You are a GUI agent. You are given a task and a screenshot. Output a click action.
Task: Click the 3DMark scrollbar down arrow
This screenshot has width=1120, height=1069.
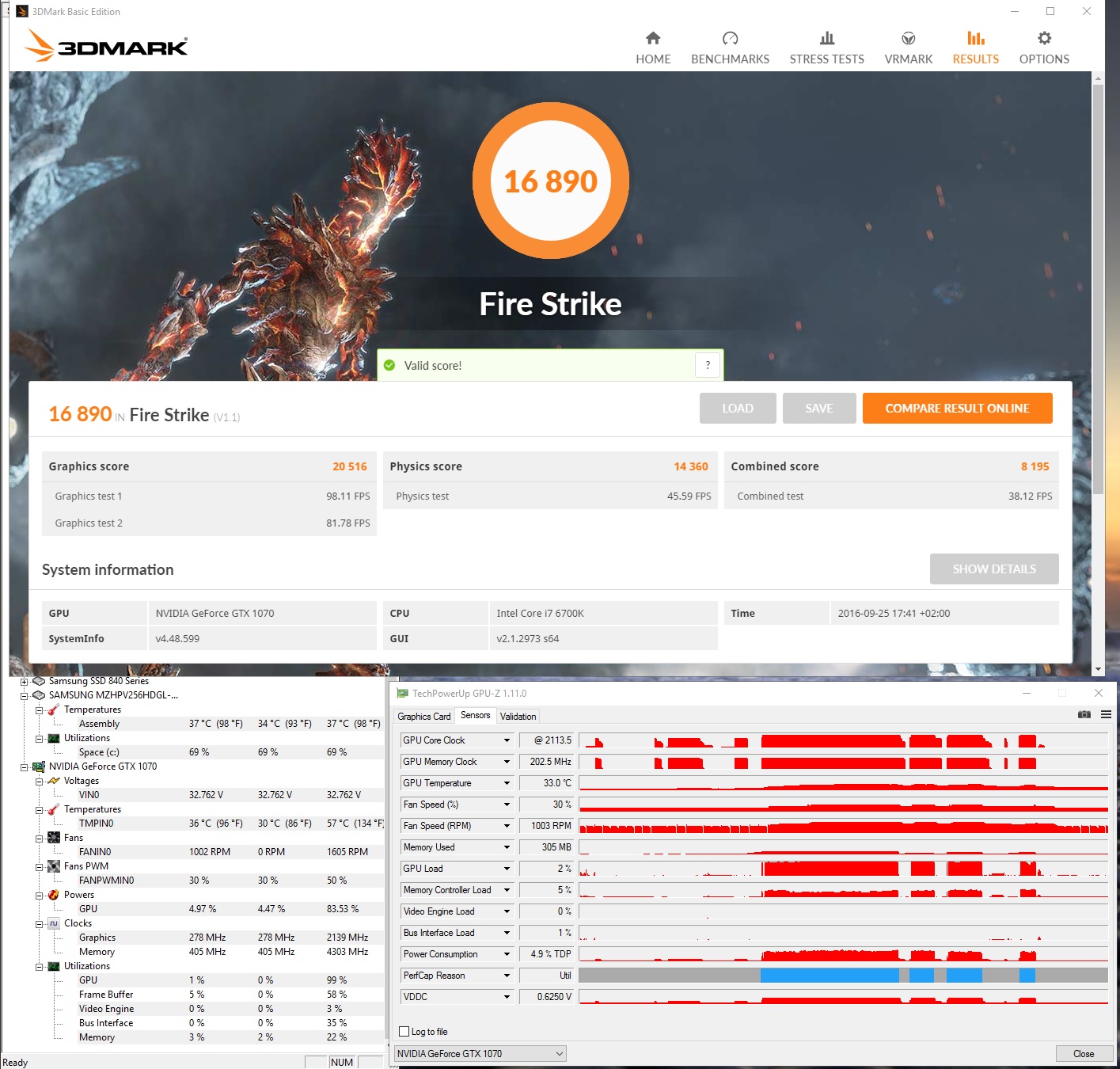pos(1098,669)
